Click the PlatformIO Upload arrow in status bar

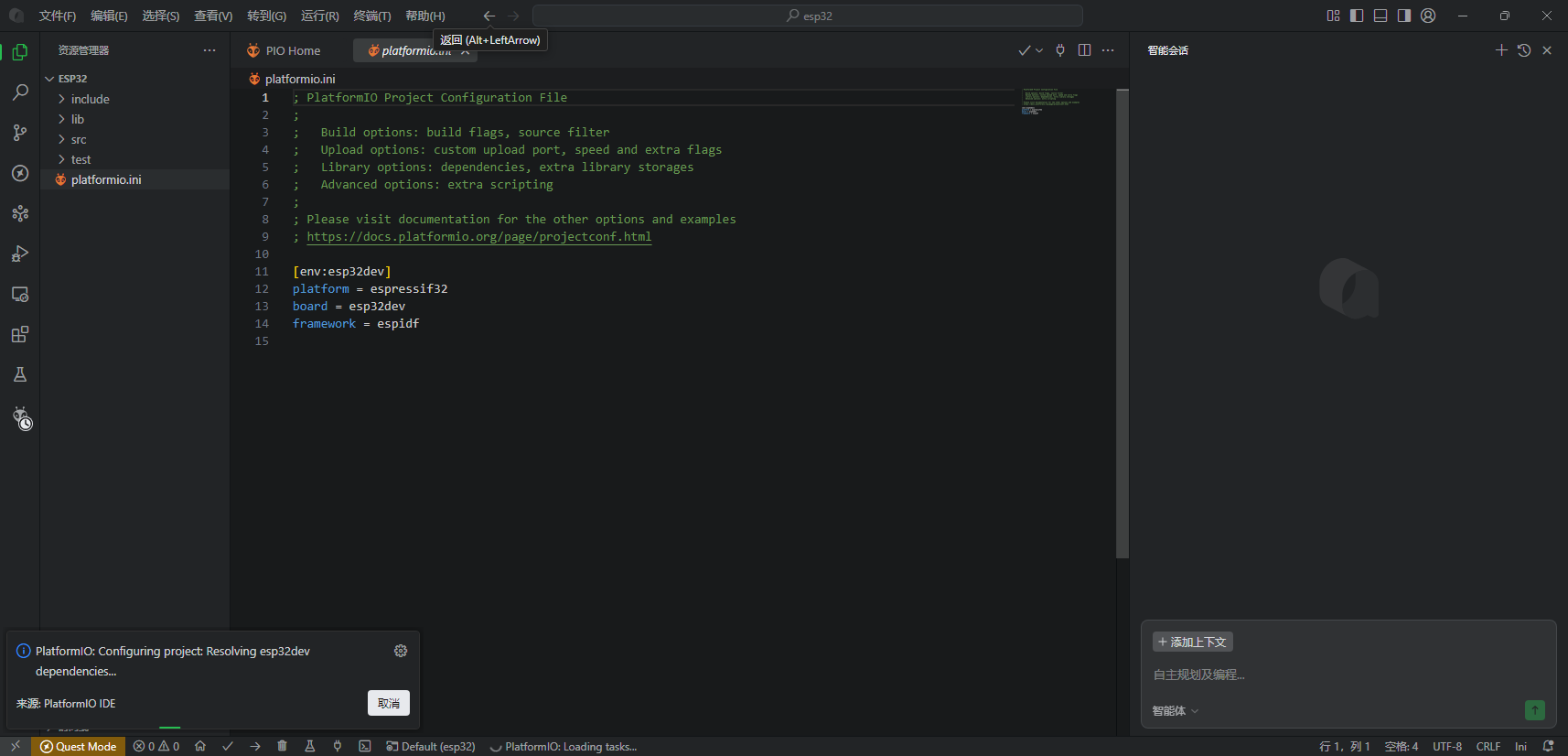255,746
